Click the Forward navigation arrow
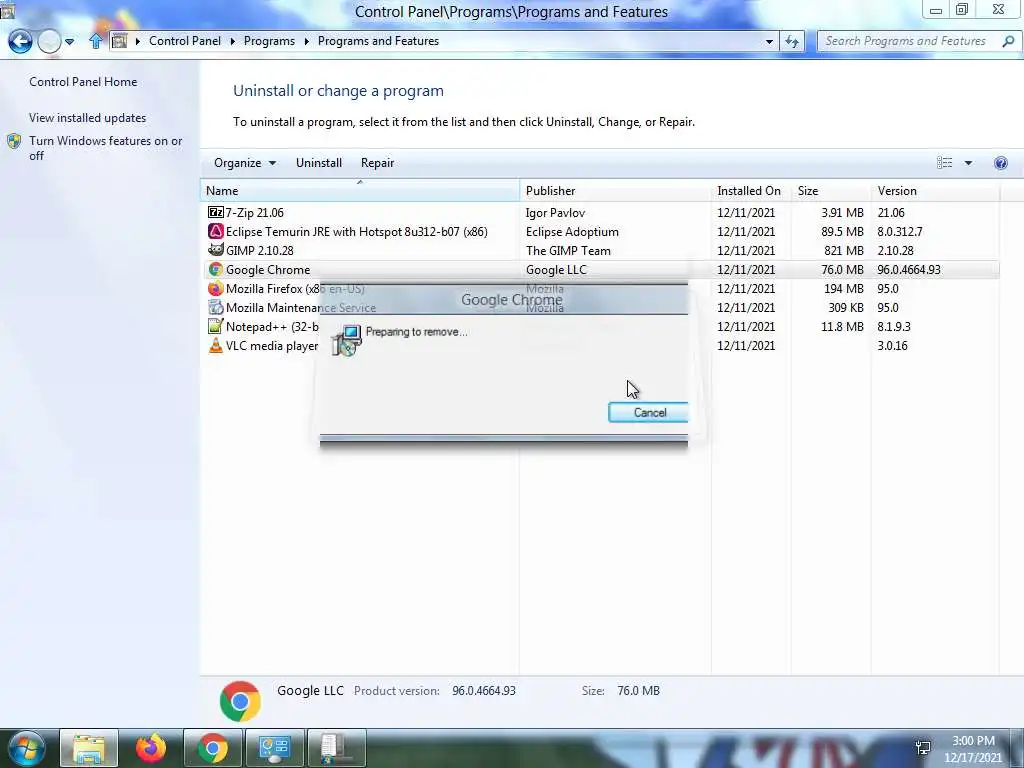This screenshot has width=1024, height=768. click(x=49, y=41)
